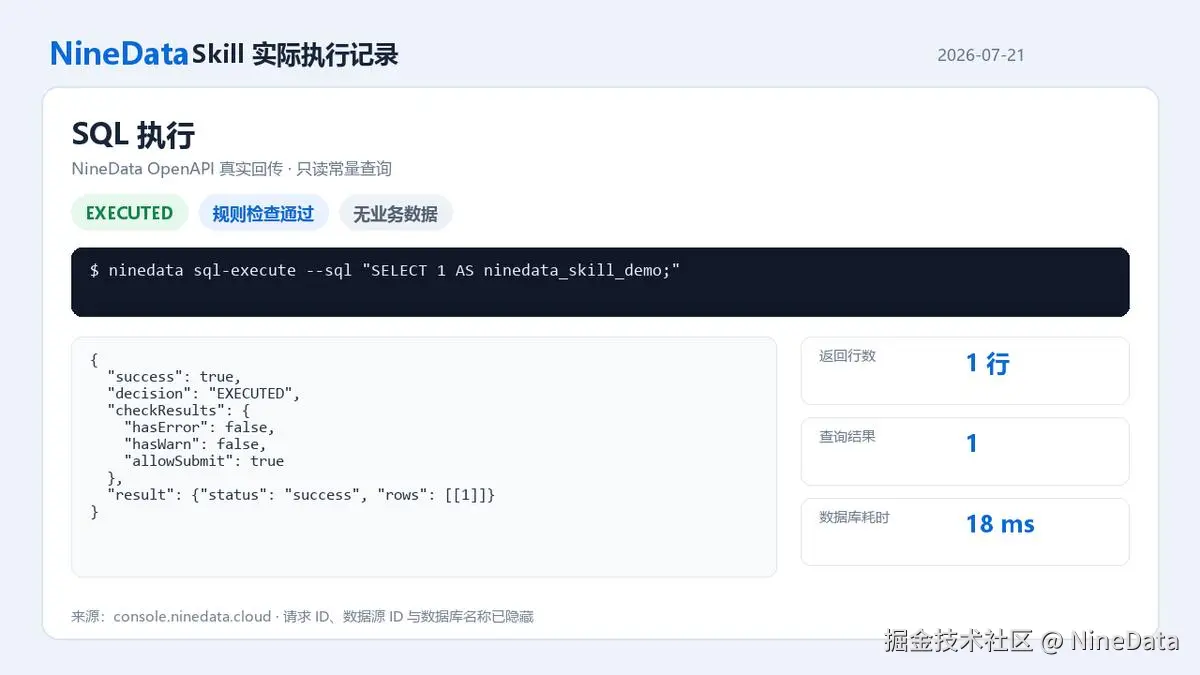Click the "decision": "EXECUTED" JSON line

click(x=204, y=393)
